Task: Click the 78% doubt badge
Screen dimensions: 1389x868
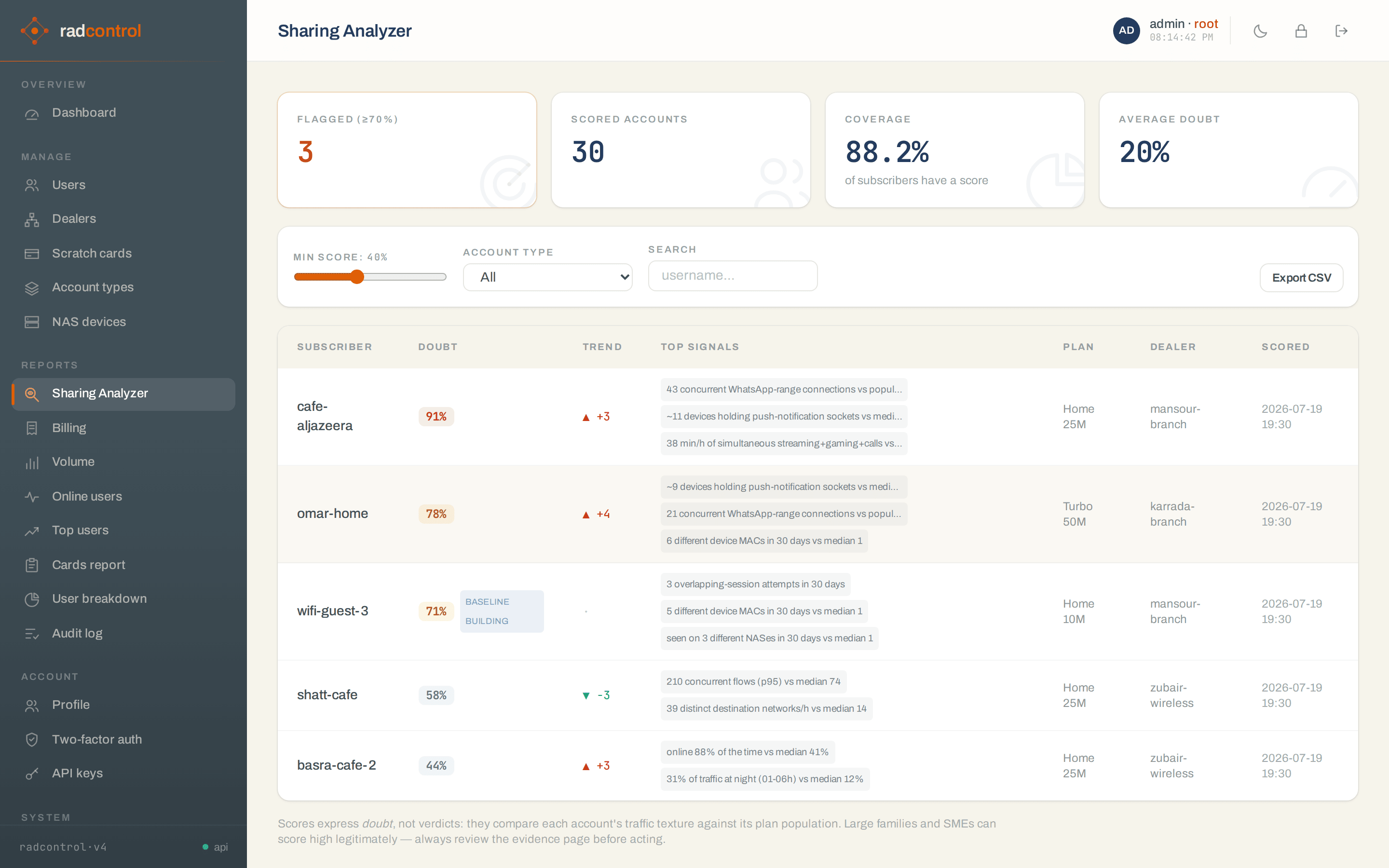Action: pyautogui.click(x=436, y=515)
